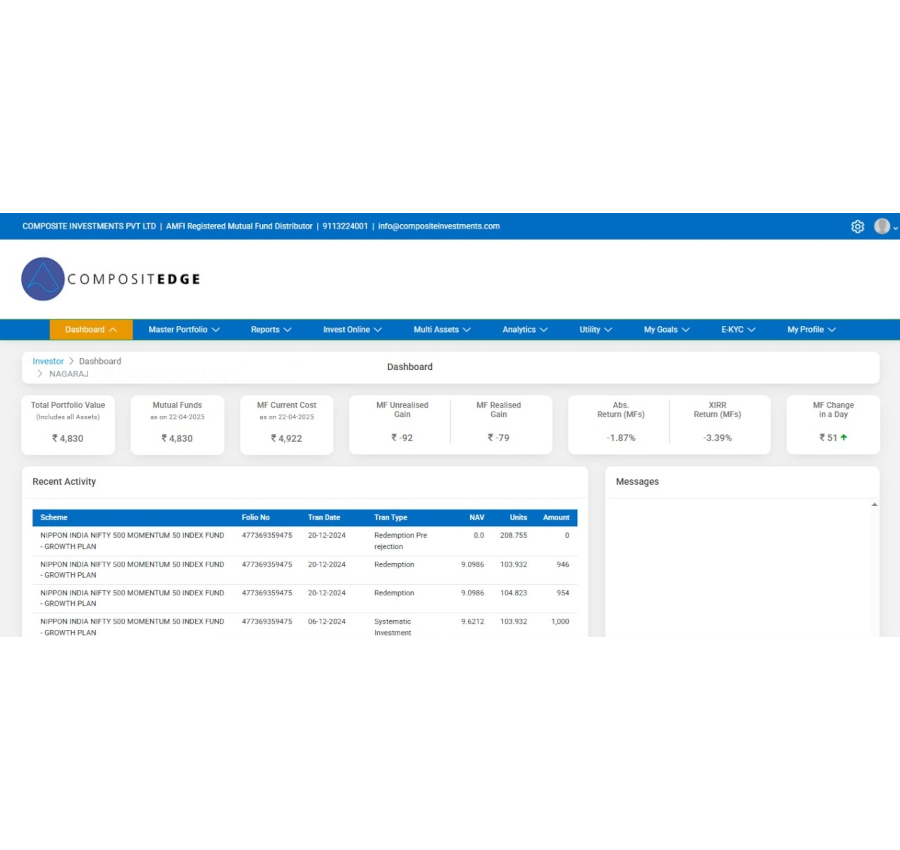Click the green MF Change up arrow
The image size is (900, 850).
pyautogui.click(x=844, y=438)
